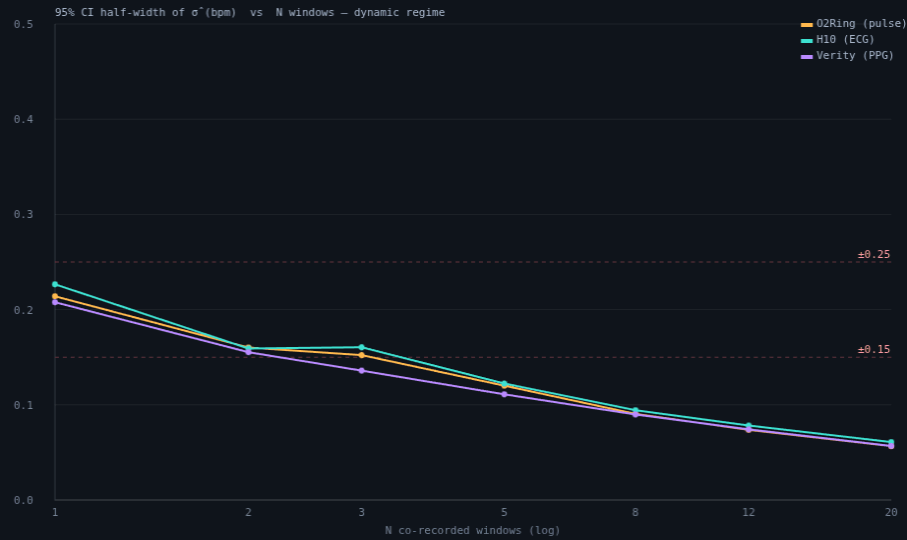907x540 pixels.
Task: Select the O2Ring data point at N=1
Action: 55,297
